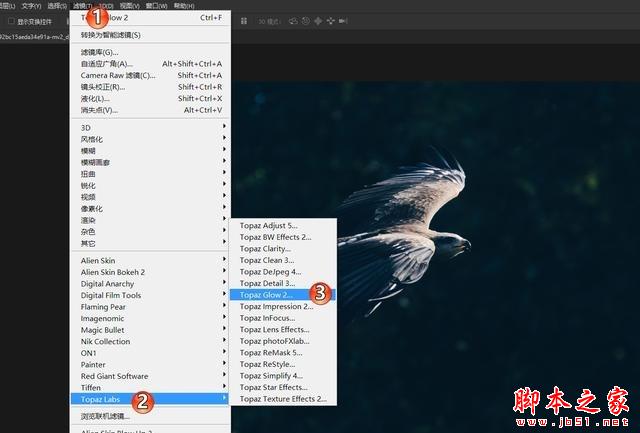This screenshot has width=640, height=433.
Task: Open the Magic Bullet plugin submenu
Action: tap(150, 330)
